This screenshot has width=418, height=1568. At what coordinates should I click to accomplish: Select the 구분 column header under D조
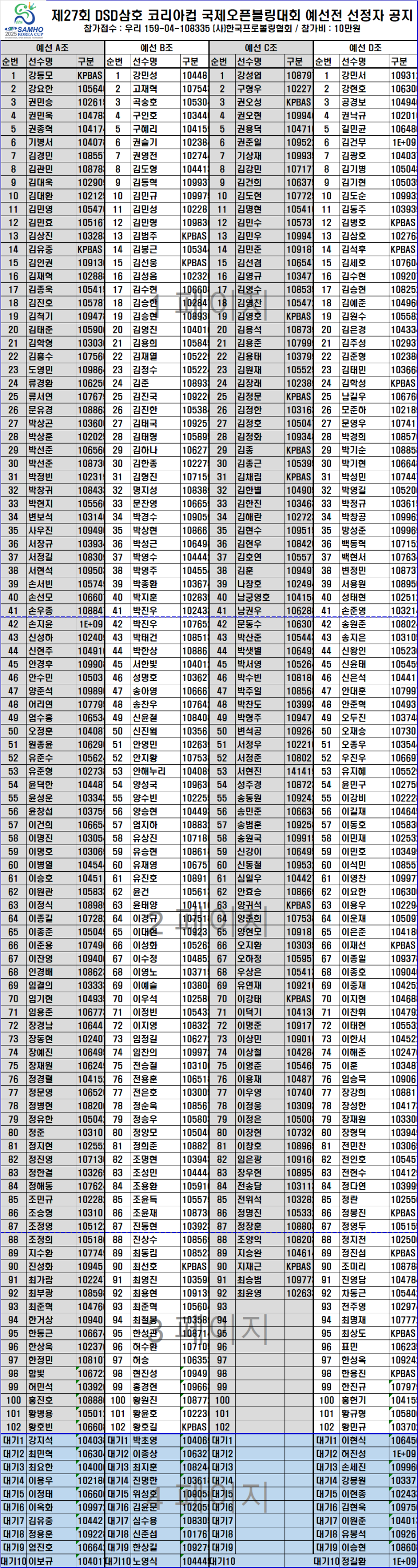click(399, 62)
